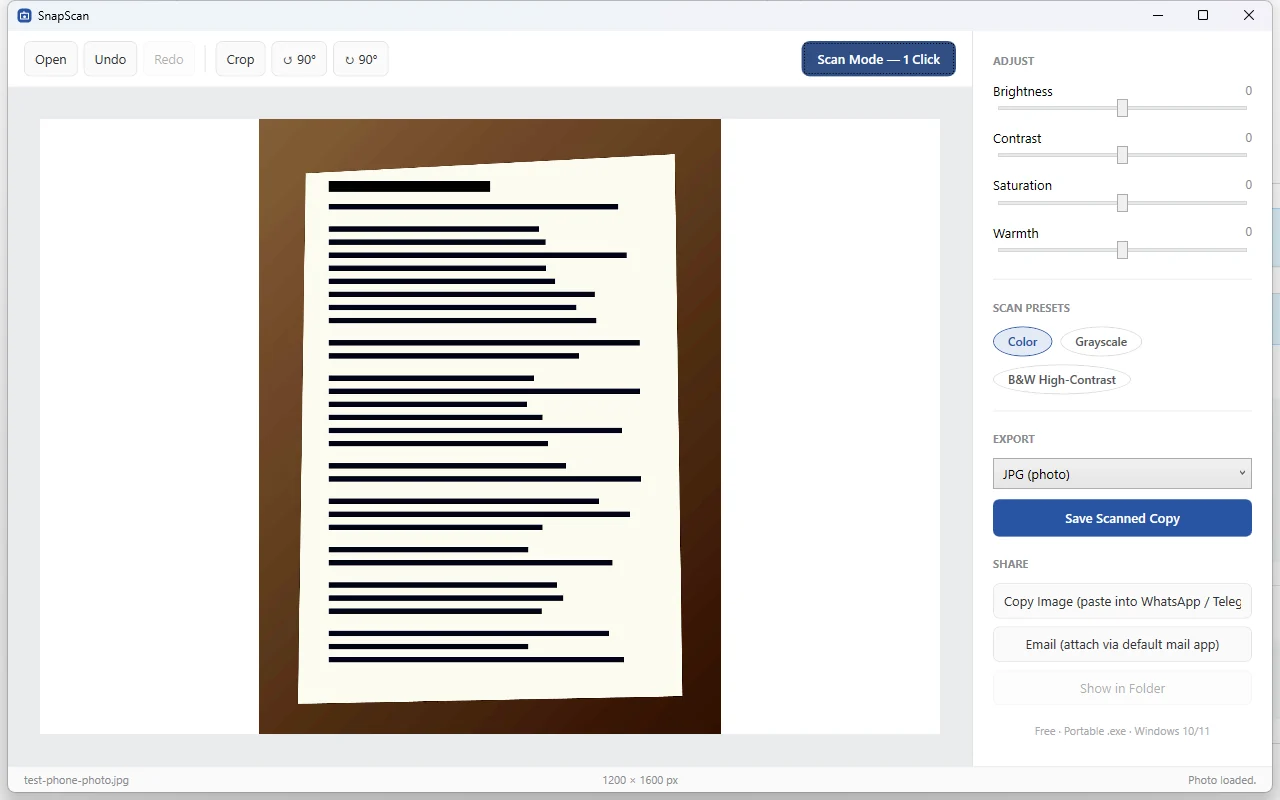
Task: Click the document photo preview
Action: 490,426
